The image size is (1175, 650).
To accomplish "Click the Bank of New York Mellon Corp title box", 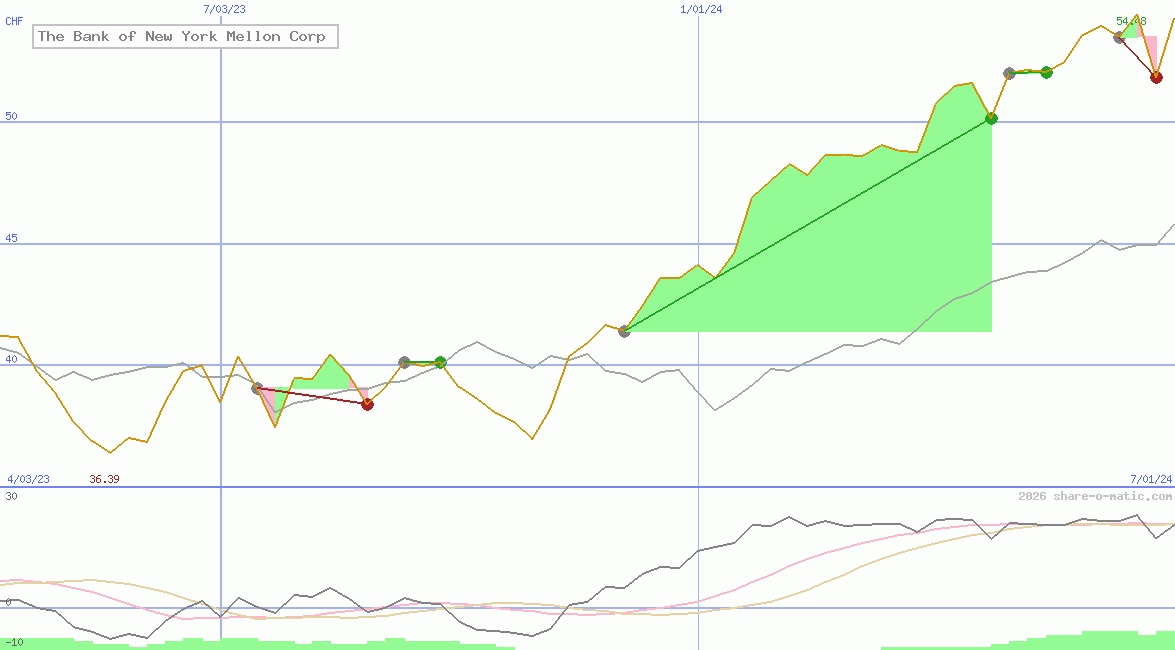I will tap(185, 37).
